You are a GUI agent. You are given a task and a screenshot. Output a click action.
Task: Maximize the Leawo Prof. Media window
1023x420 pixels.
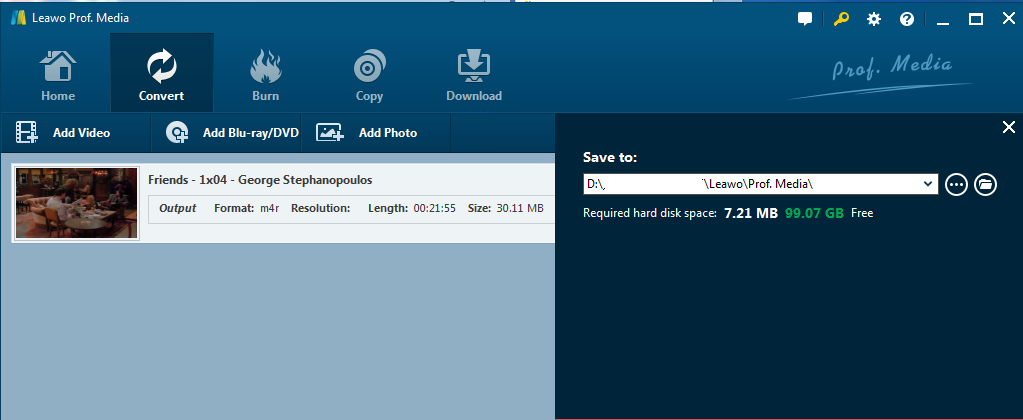click(x=976, y=19)
